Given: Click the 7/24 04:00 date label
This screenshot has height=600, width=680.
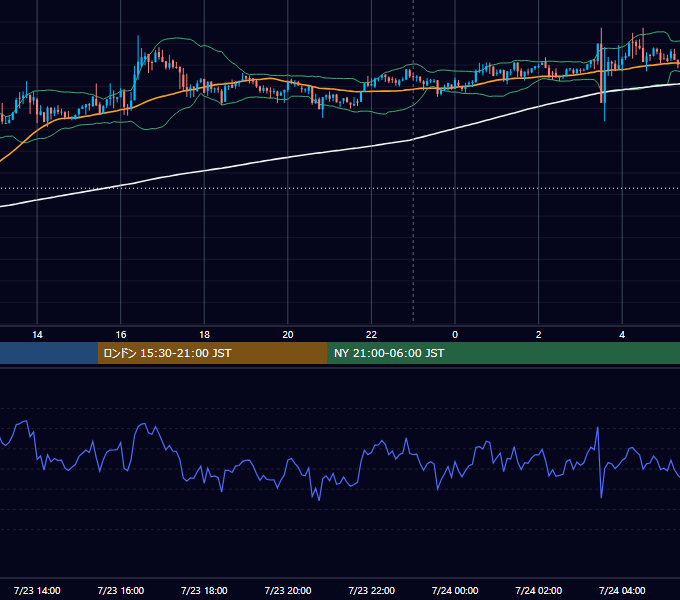Looking at the screenshot, I should coord(622,590).
